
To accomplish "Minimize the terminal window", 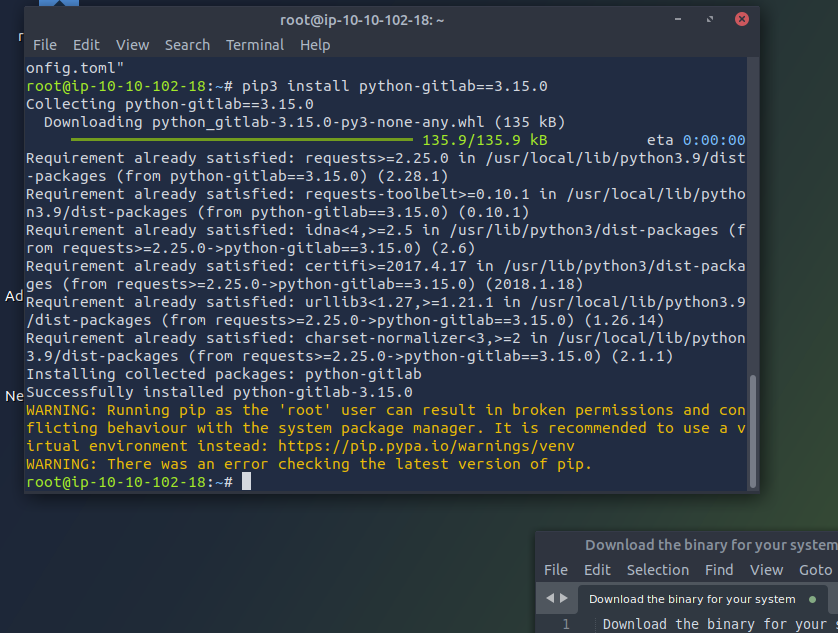I will click(678, 19).
